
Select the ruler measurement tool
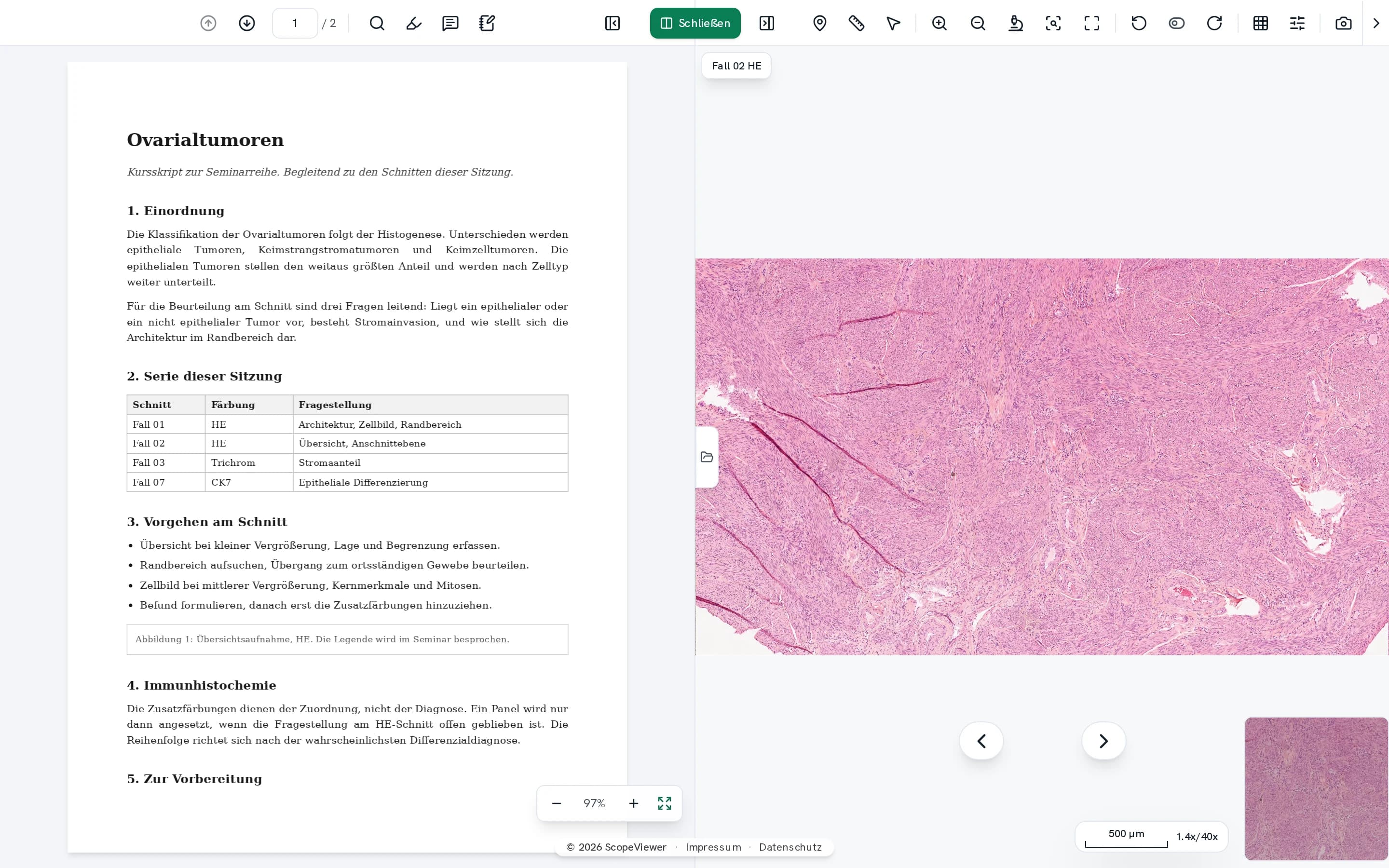(857, 23)
